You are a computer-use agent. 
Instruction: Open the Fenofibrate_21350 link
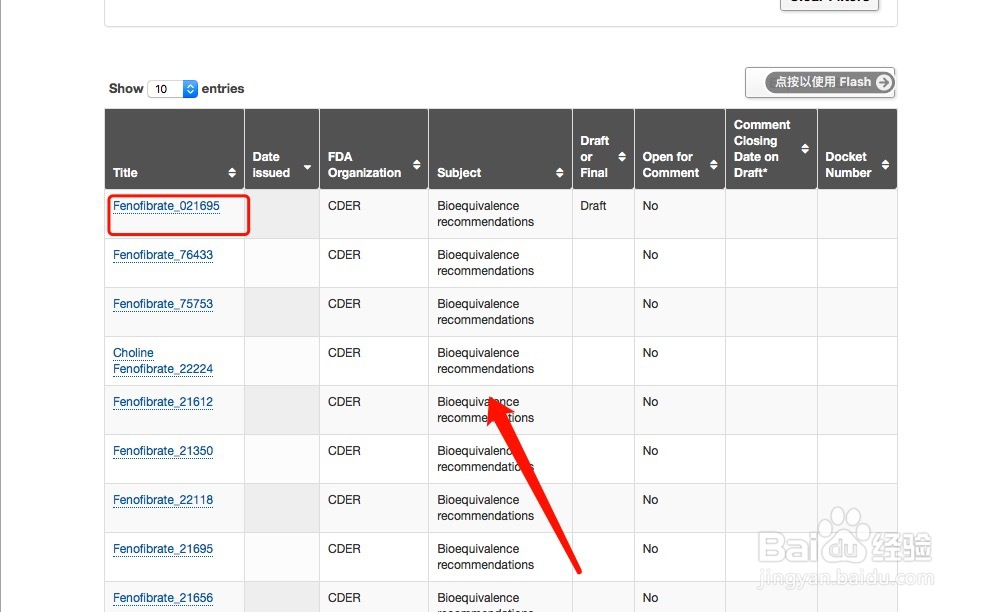163,451
